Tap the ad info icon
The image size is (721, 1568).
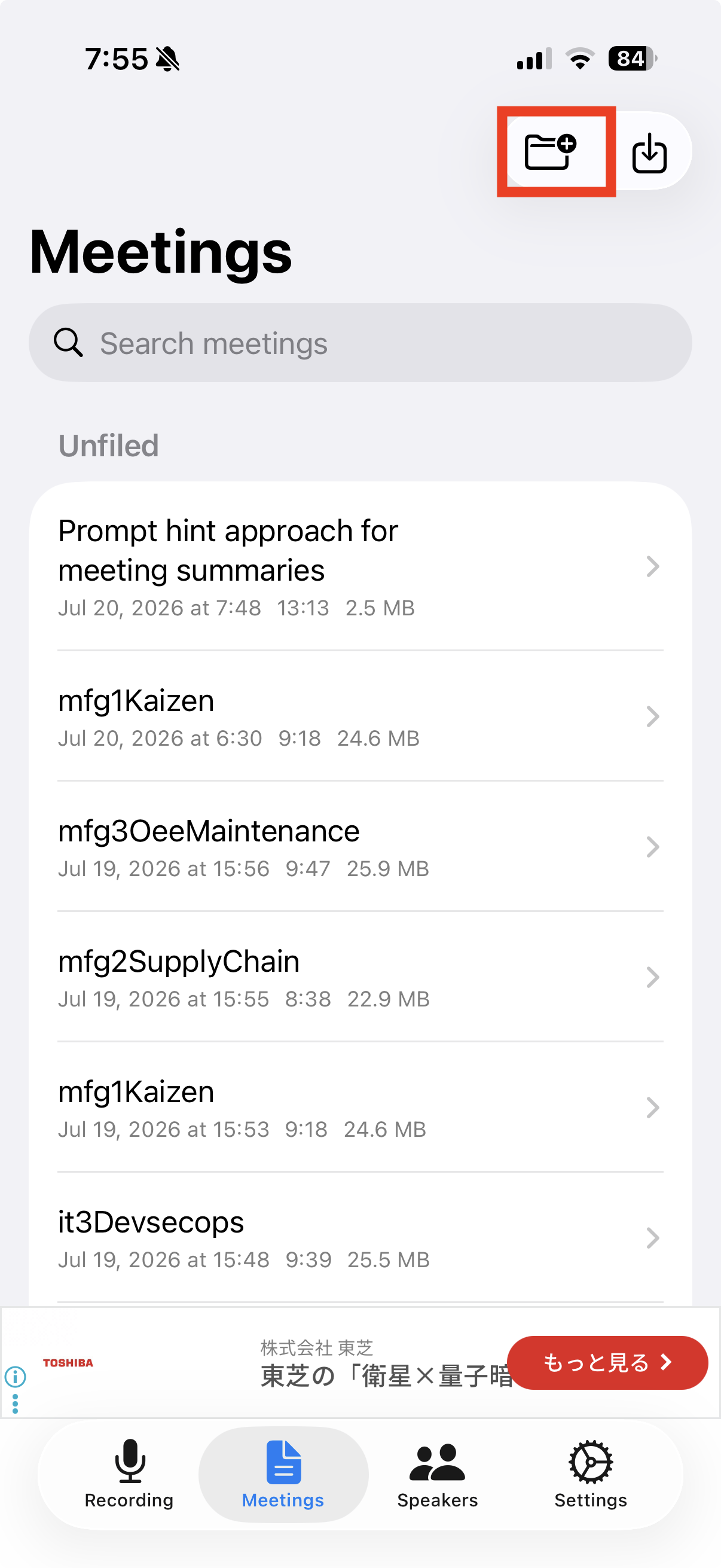pyautogui.click(x=15, y=1375)
